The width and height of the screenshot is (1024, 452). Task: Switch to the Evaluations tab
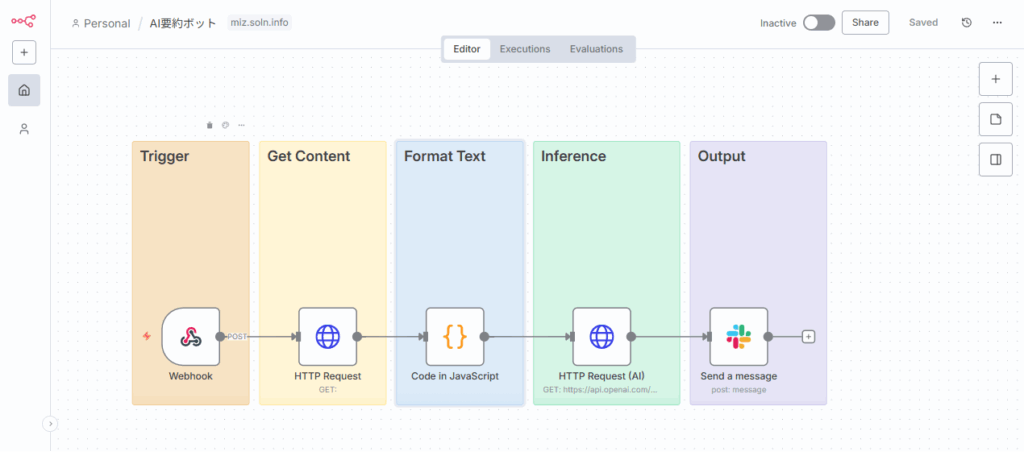pos(596,49)
